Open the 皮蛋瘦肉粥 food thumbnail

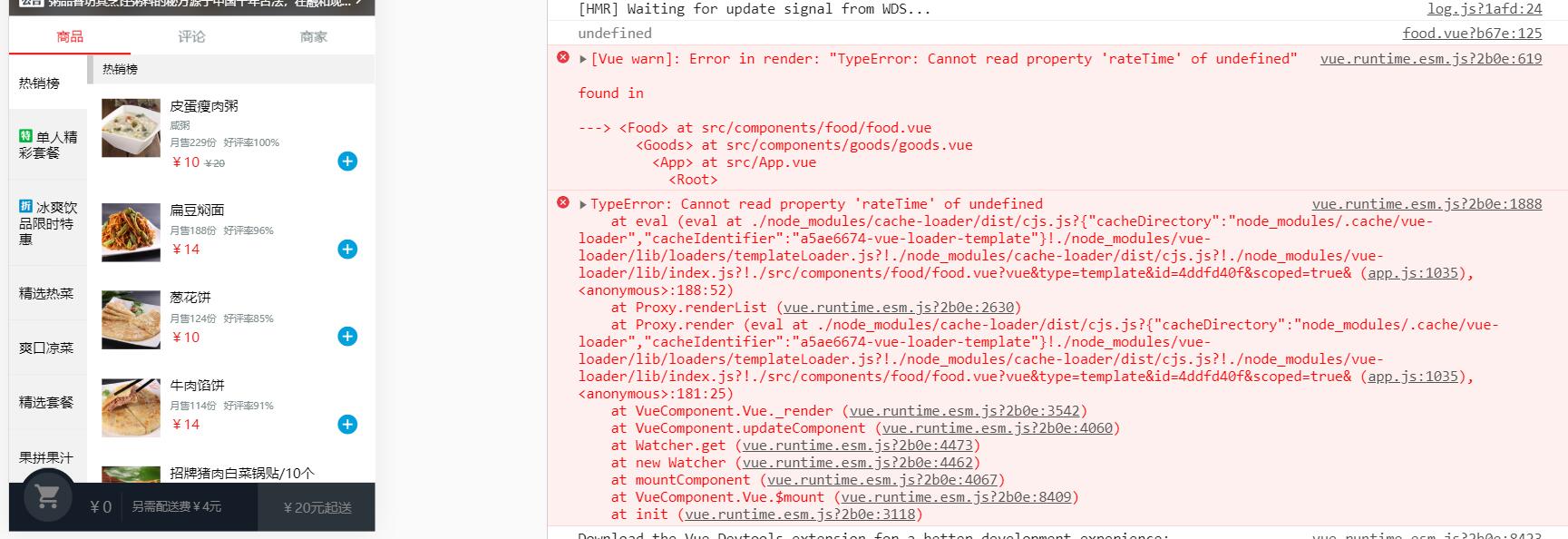pos(131,128)
